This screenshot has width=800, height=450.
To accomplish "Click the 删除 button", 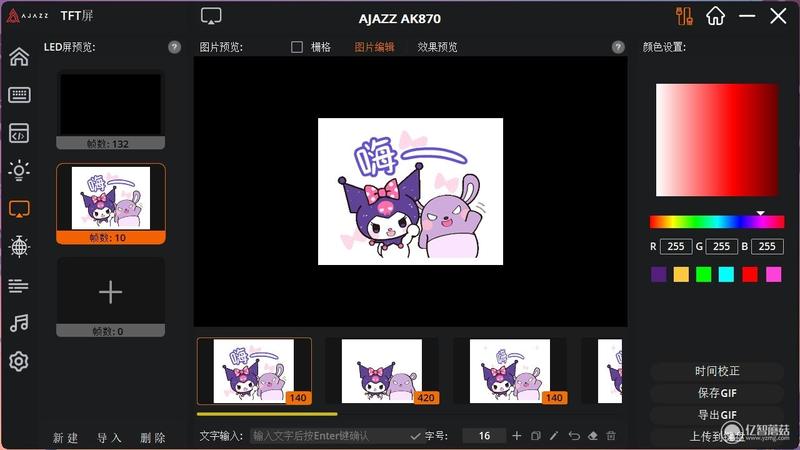I will pos(153,438).
